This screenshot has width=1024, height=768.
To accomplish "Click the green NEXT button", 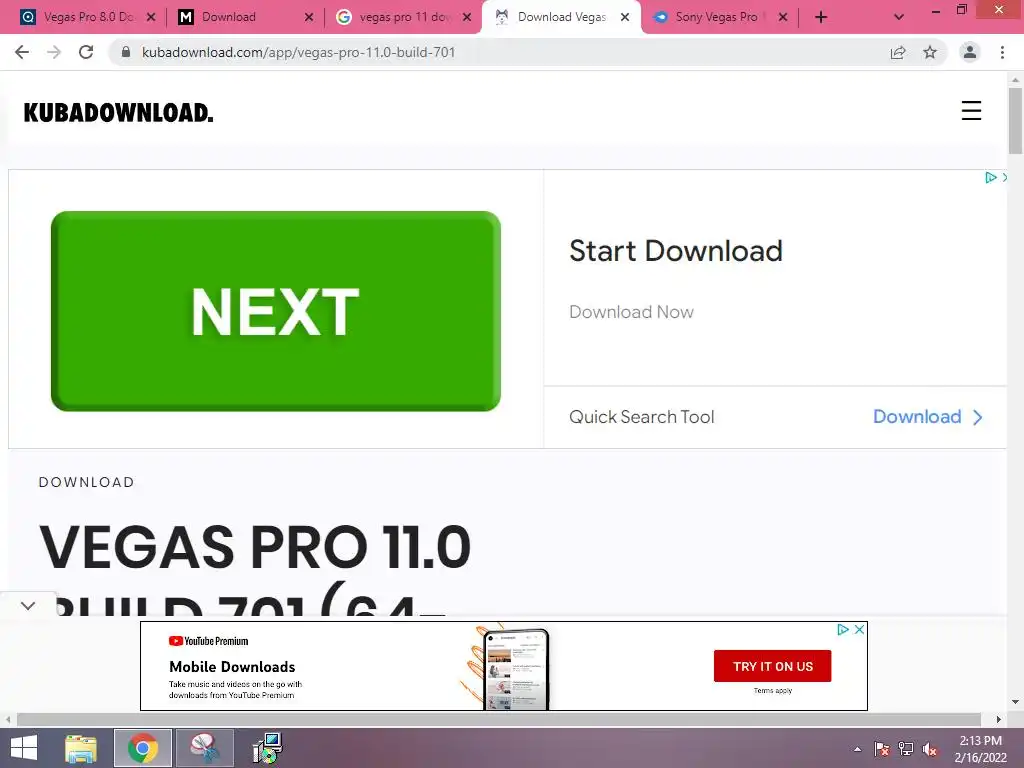I will pyautogui.click(x=276, y=311).
